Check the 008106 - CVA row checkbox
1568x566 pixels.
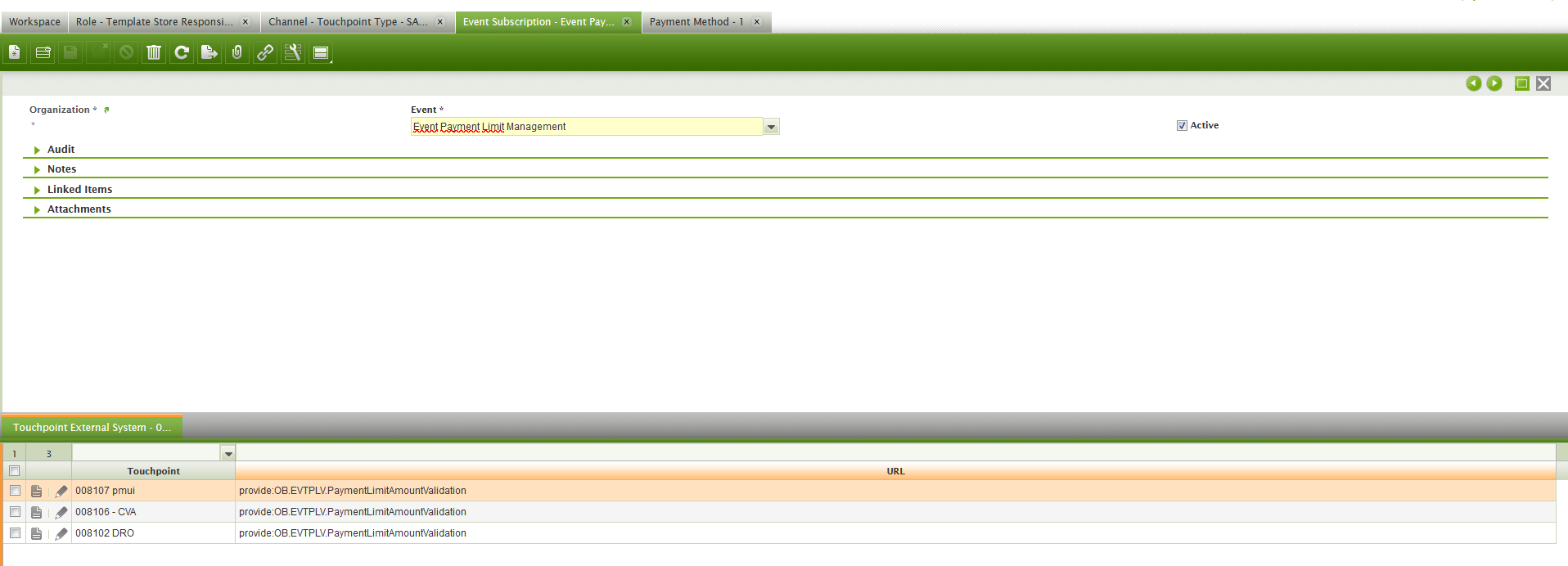[15, 512]
